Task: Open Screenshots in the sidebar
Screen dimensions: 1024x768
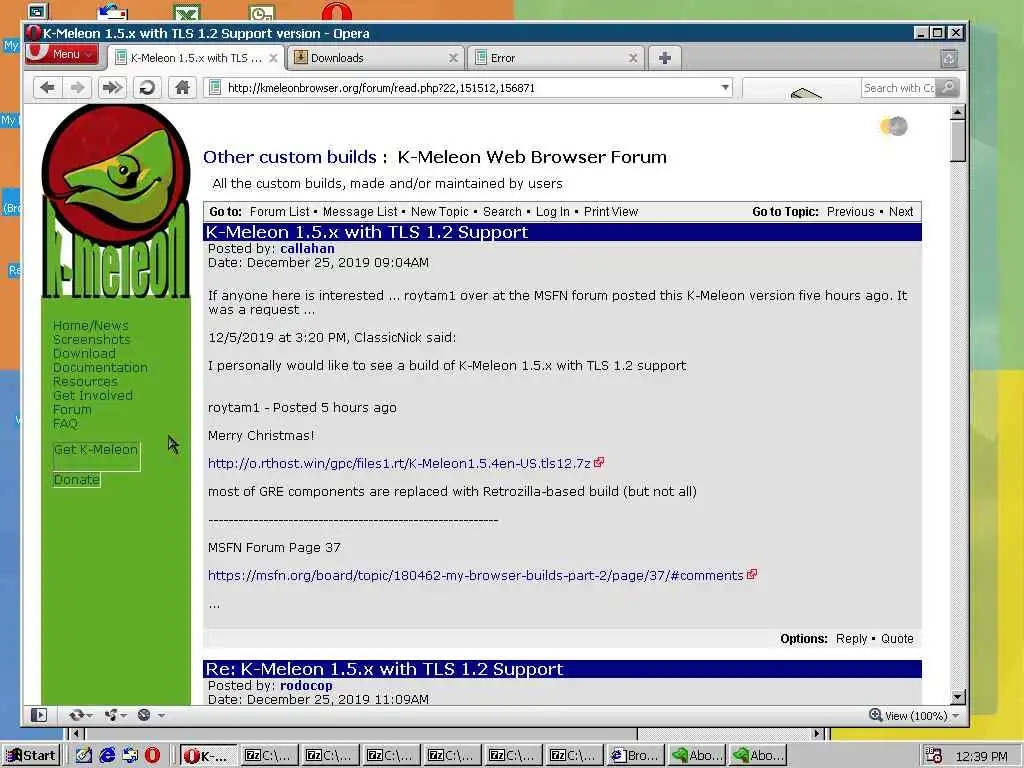Action: (x=91, y=339)
